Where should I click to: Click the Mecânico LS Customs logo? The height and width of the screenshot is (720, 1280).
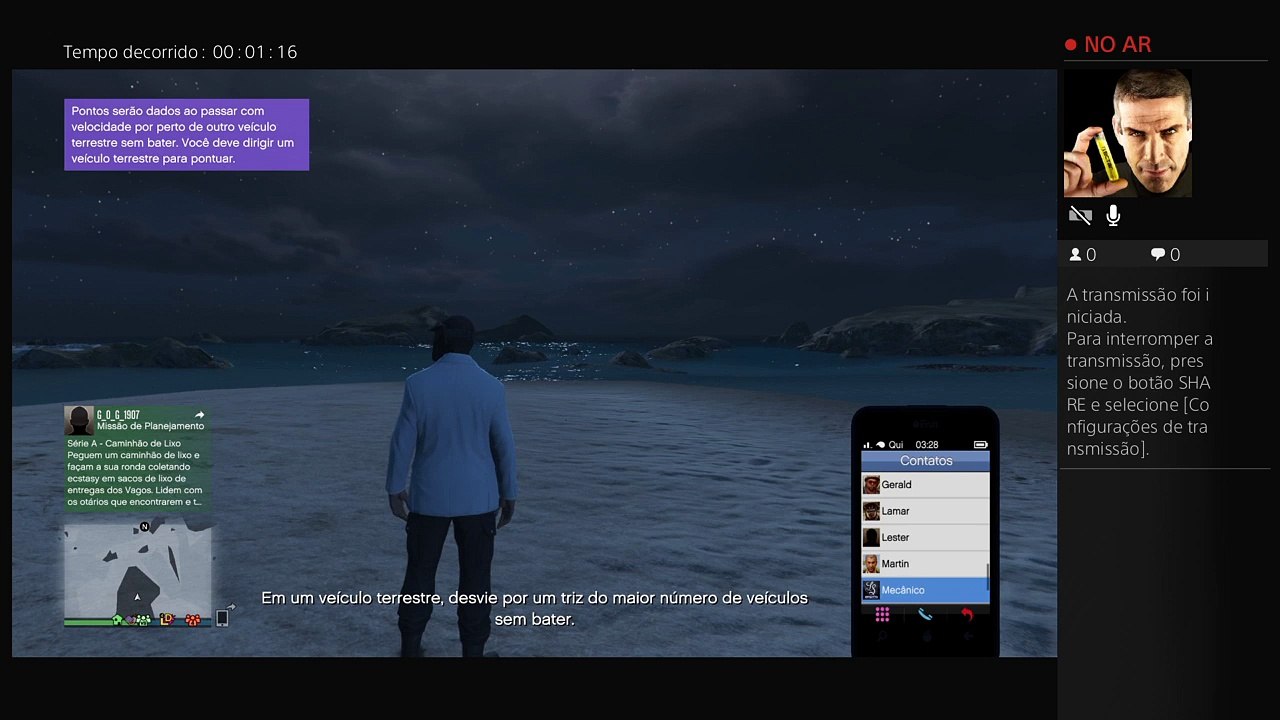coord(871,590)
